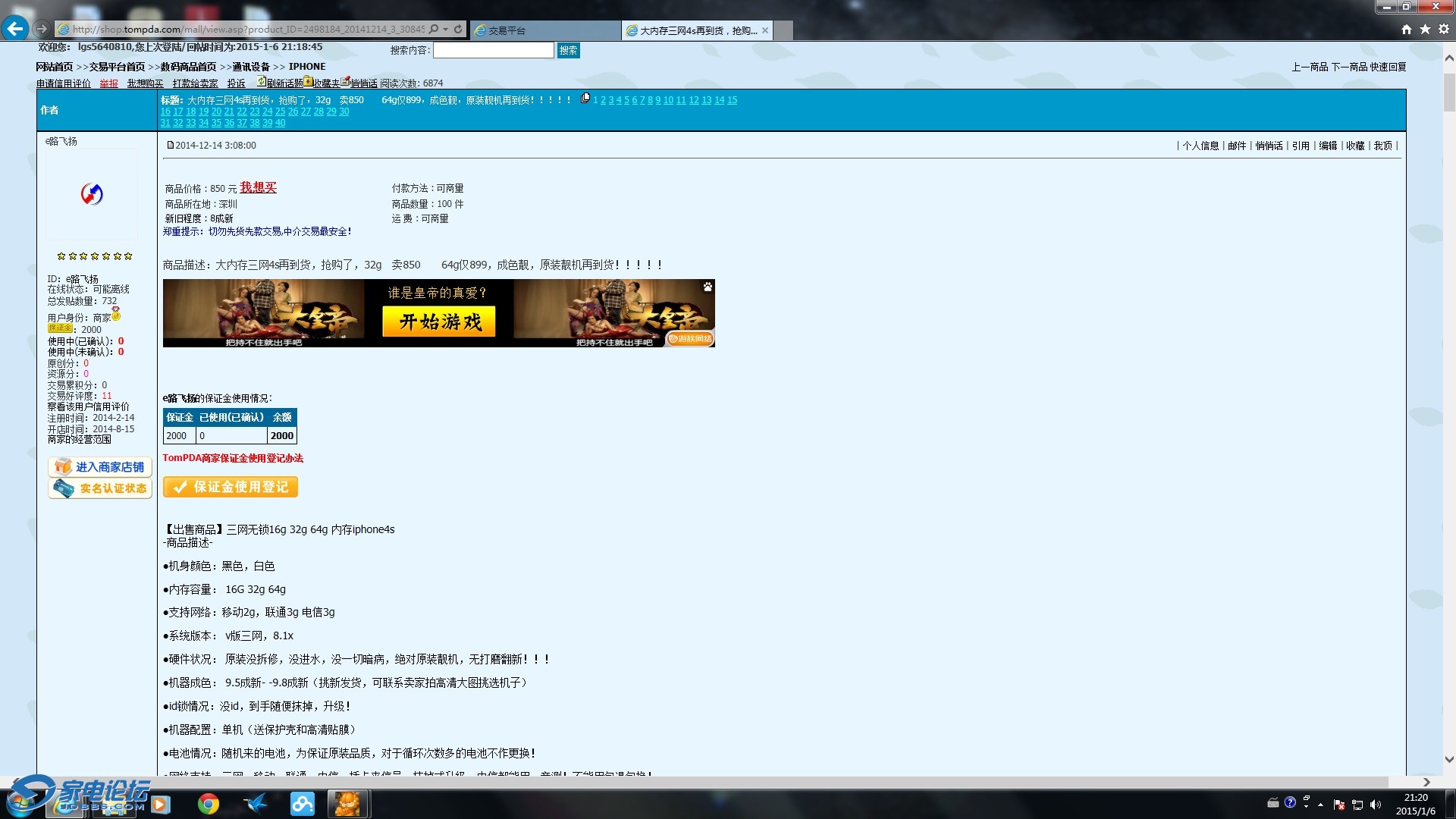The image size is (1456, 819).
Task: Click the 打款给卖家 link
Action: click(195, 83)
